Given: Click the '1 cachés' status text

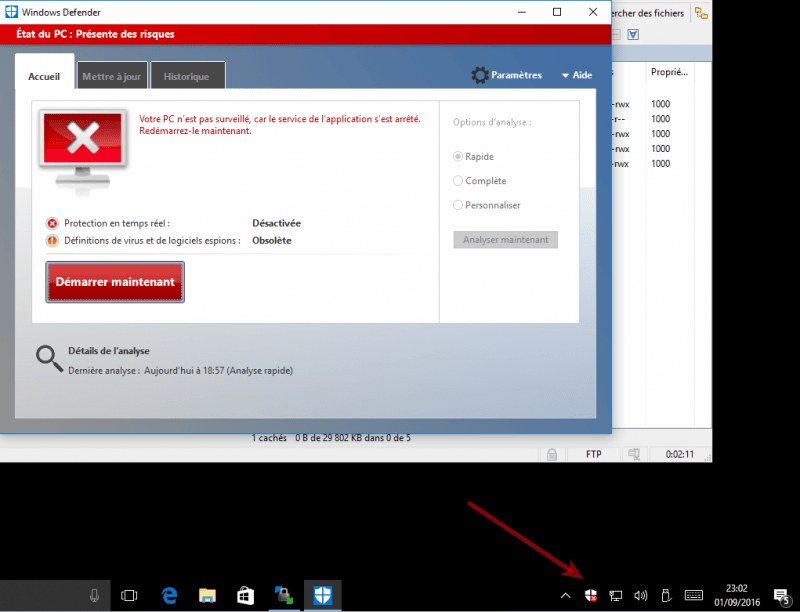Looking at the screenshot, I should pyautogui.click(x=269, y=438).
